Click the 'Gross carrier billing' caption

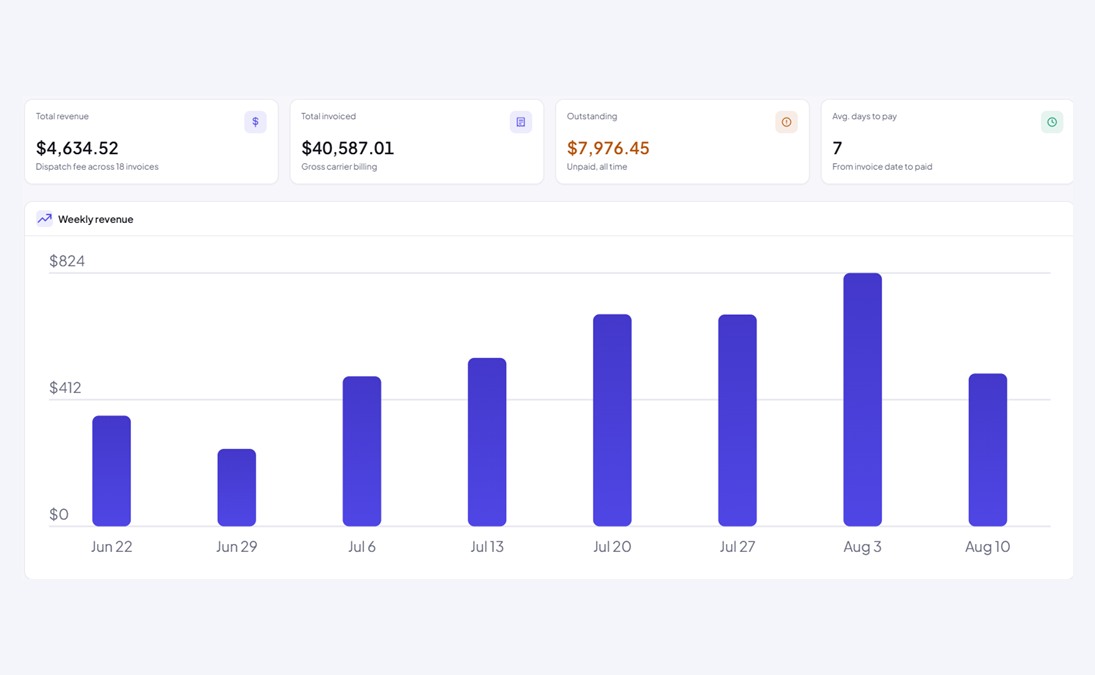[x=339, y=167]
